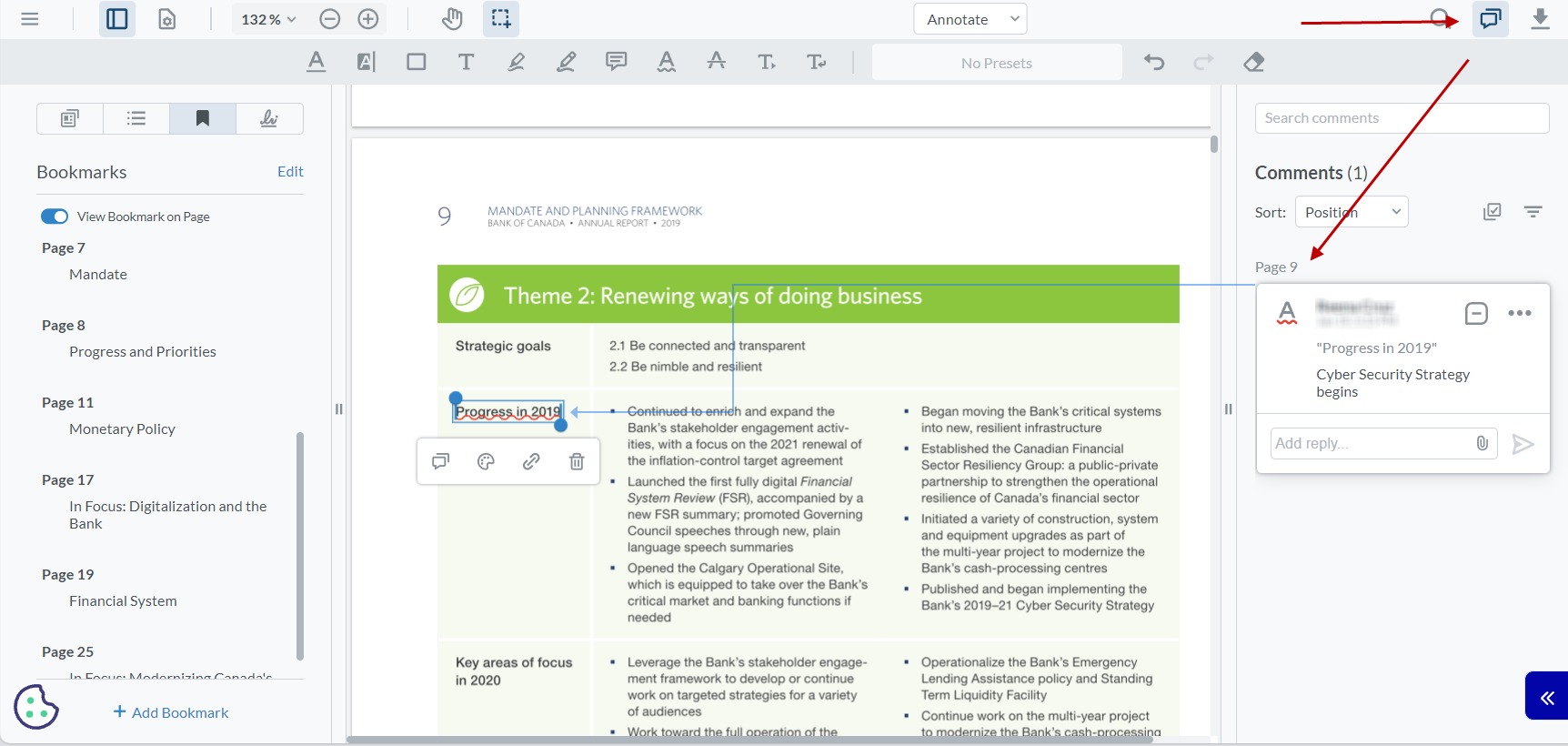
Task: Select the Pan hand tool
Action: point(452,19)
